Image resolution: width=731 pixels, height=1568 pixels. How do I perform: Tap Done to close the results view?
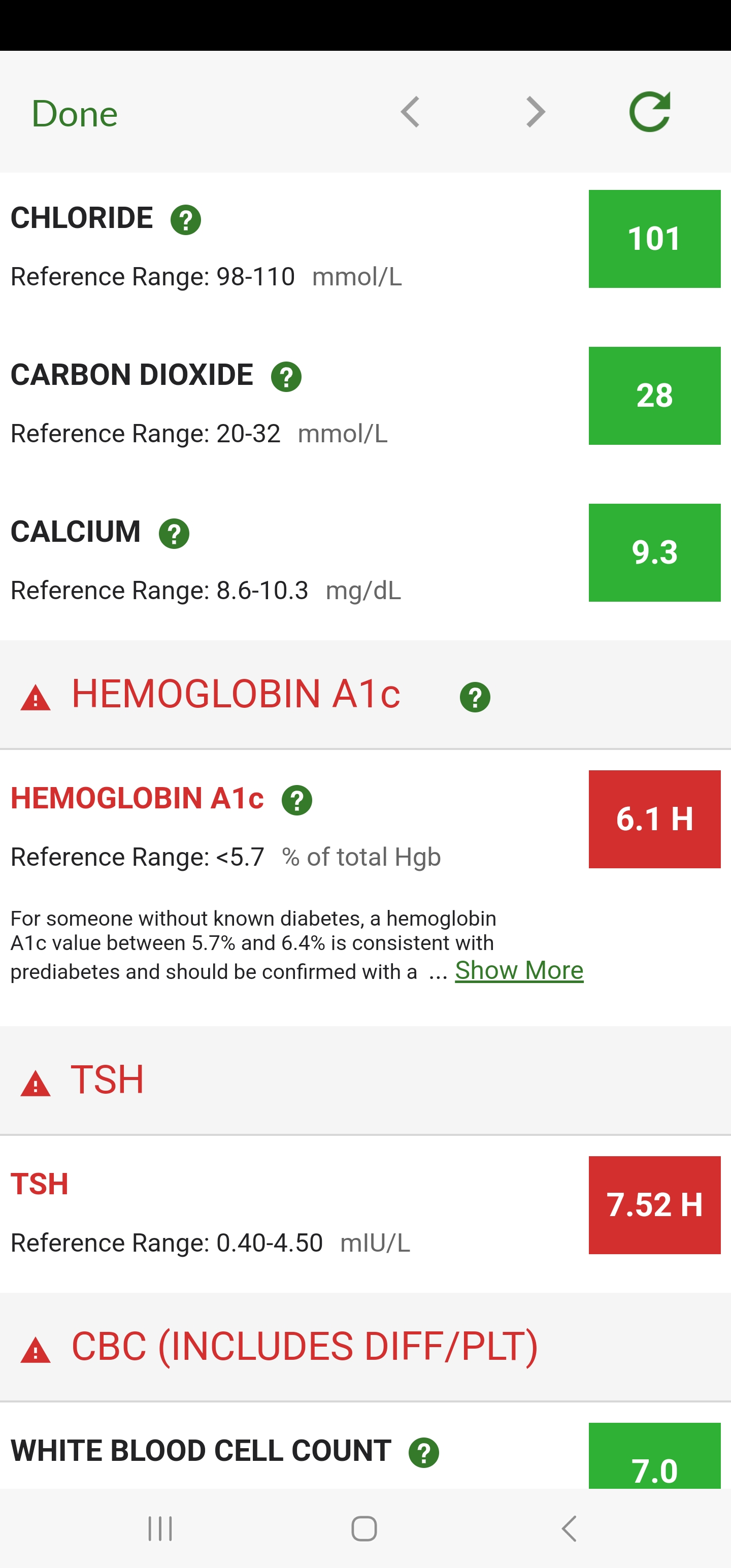pos(74,114)
